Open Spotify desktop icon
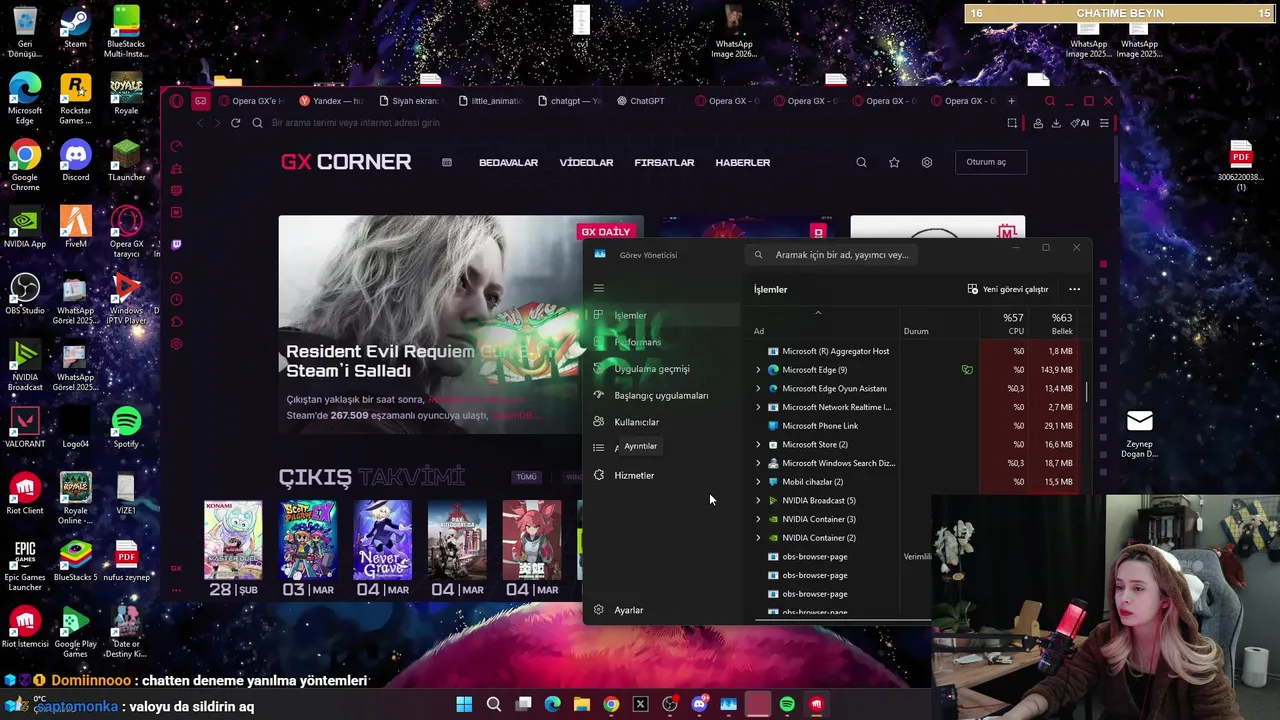 coord(126,427)
